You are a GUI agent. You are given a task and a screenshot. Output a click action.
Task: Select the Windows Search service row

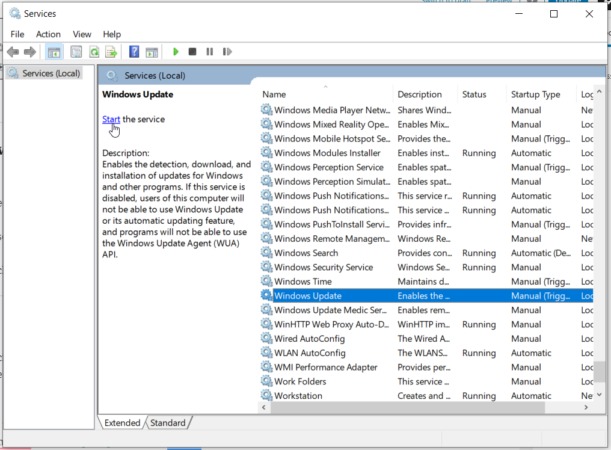point(306,253)
